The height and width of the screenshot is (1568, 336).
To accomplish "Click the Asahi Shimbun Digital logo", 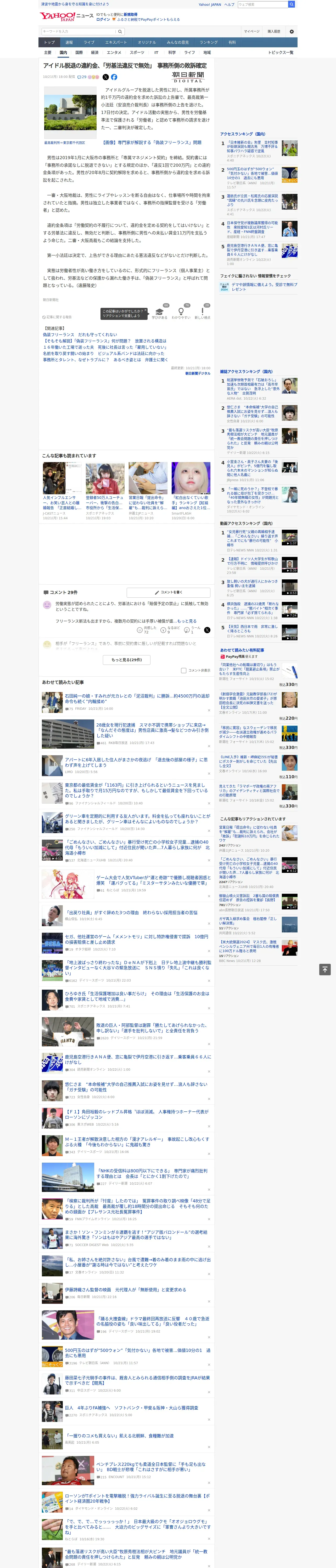I will pos(188,77).
